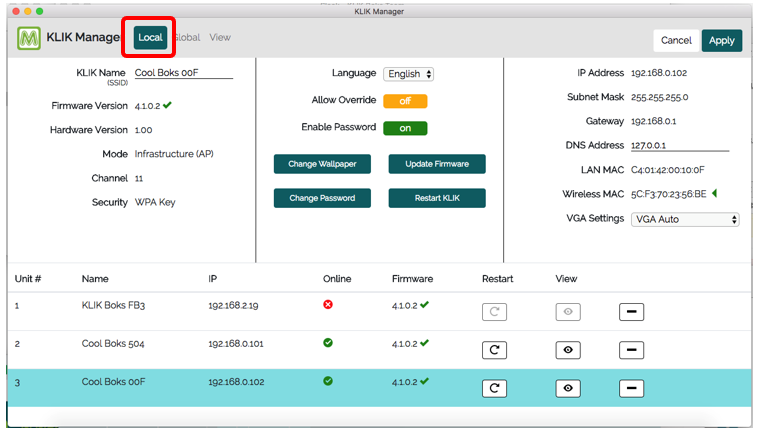Screen dimensions: 763x433
Task: Click the Online column header
Action: click(337, 279)
